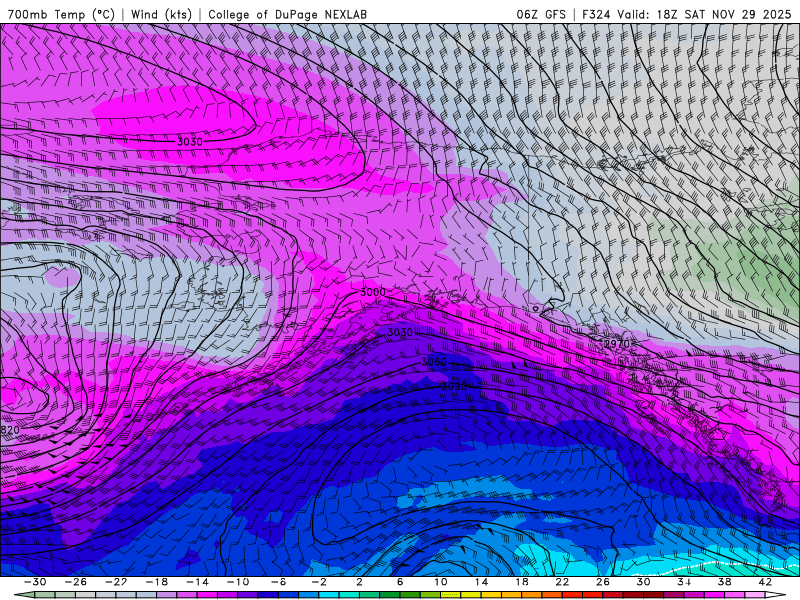
Task: Select the 'College of DuPage NEXLAB' label
Action: 287,14
